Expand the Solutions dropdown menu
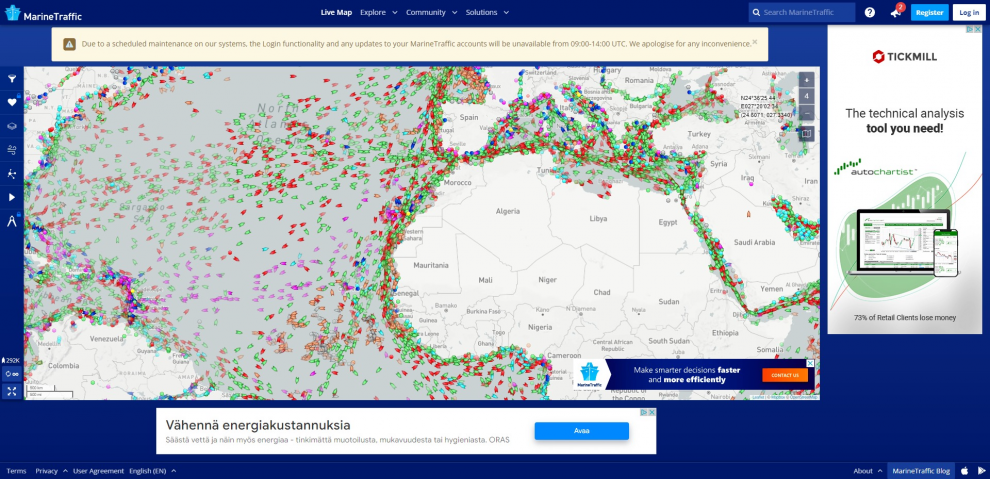The height and width of the screenshot is (479, 990). pyautogui.click(x=487, y=12)
